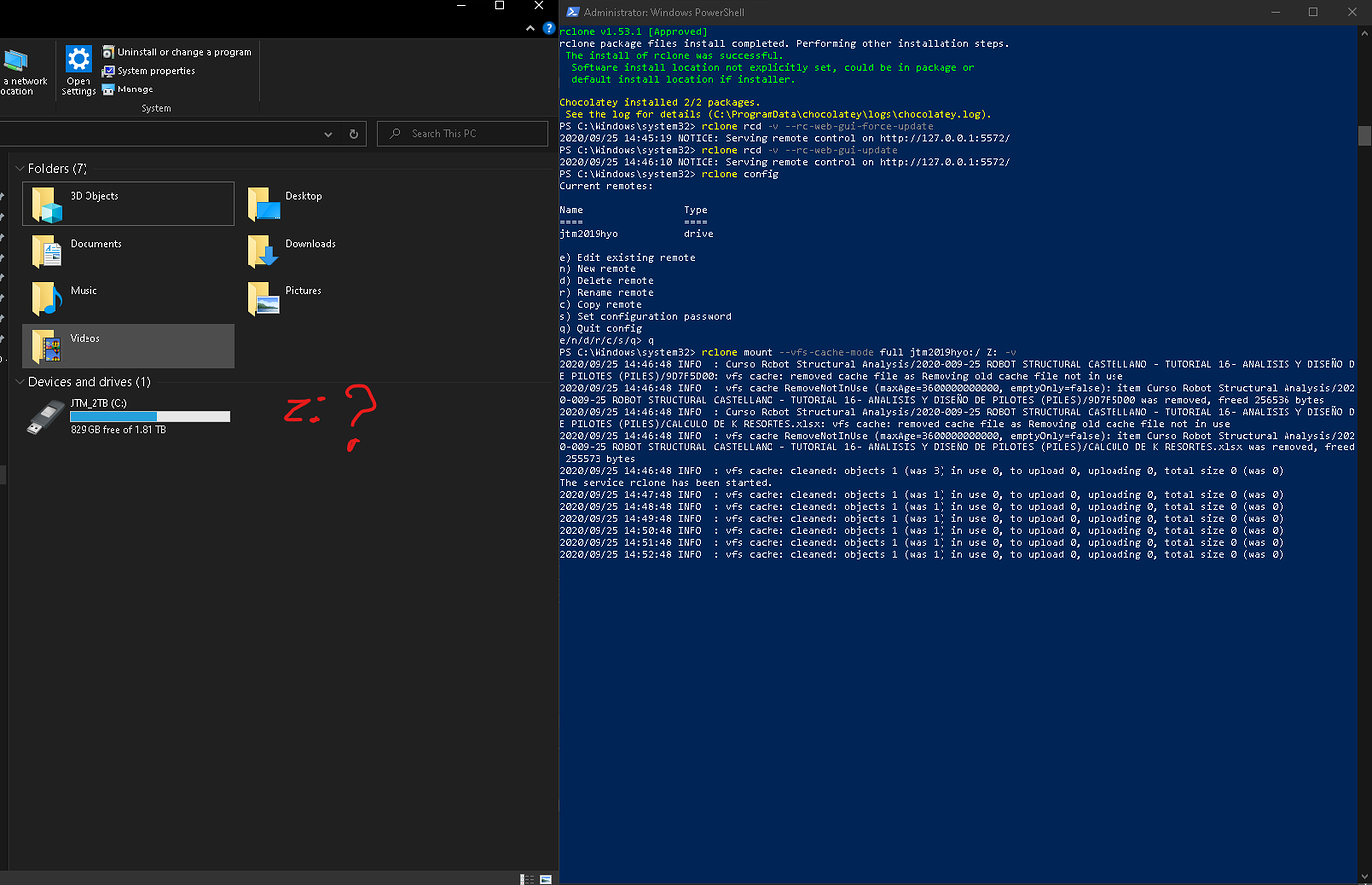Click the JTM_2TB (C:) drive capacity bar
This screenshot has width=1372, height=885.
point(149,417)
